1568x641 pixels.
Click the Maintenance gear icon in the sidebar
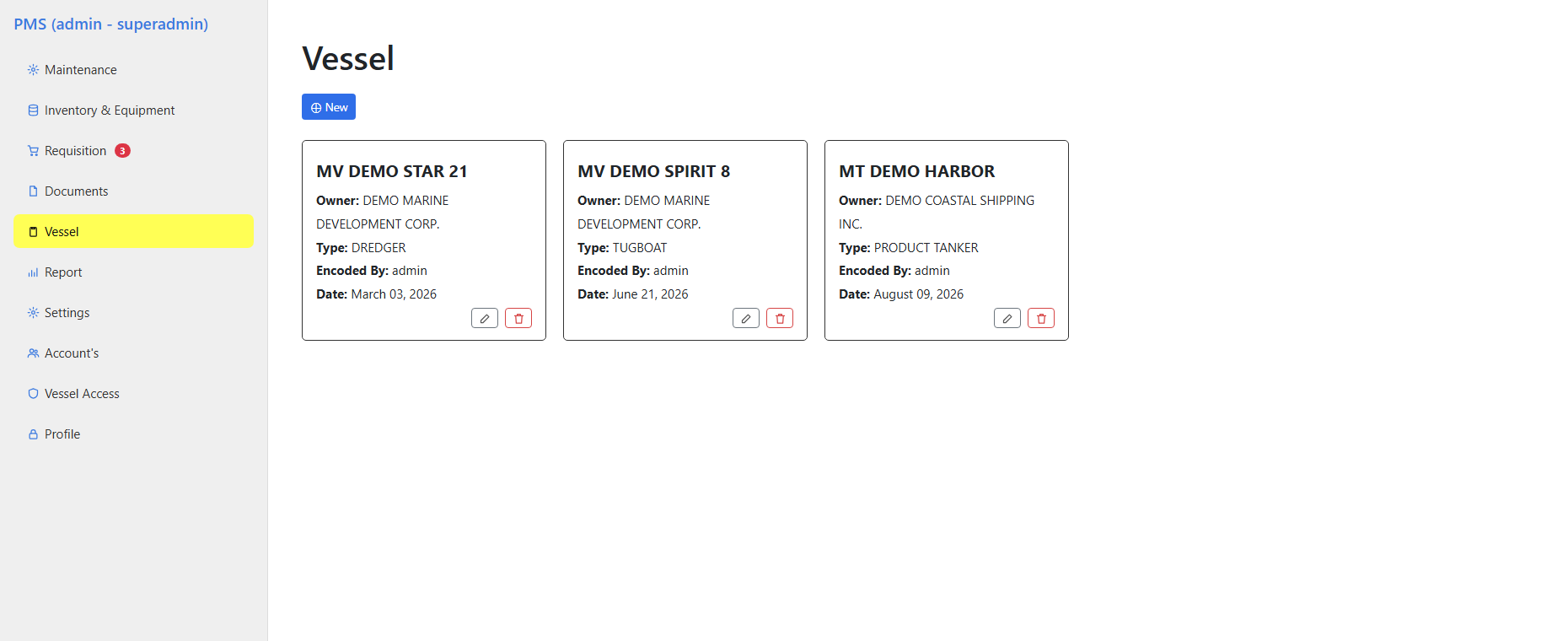33,70
